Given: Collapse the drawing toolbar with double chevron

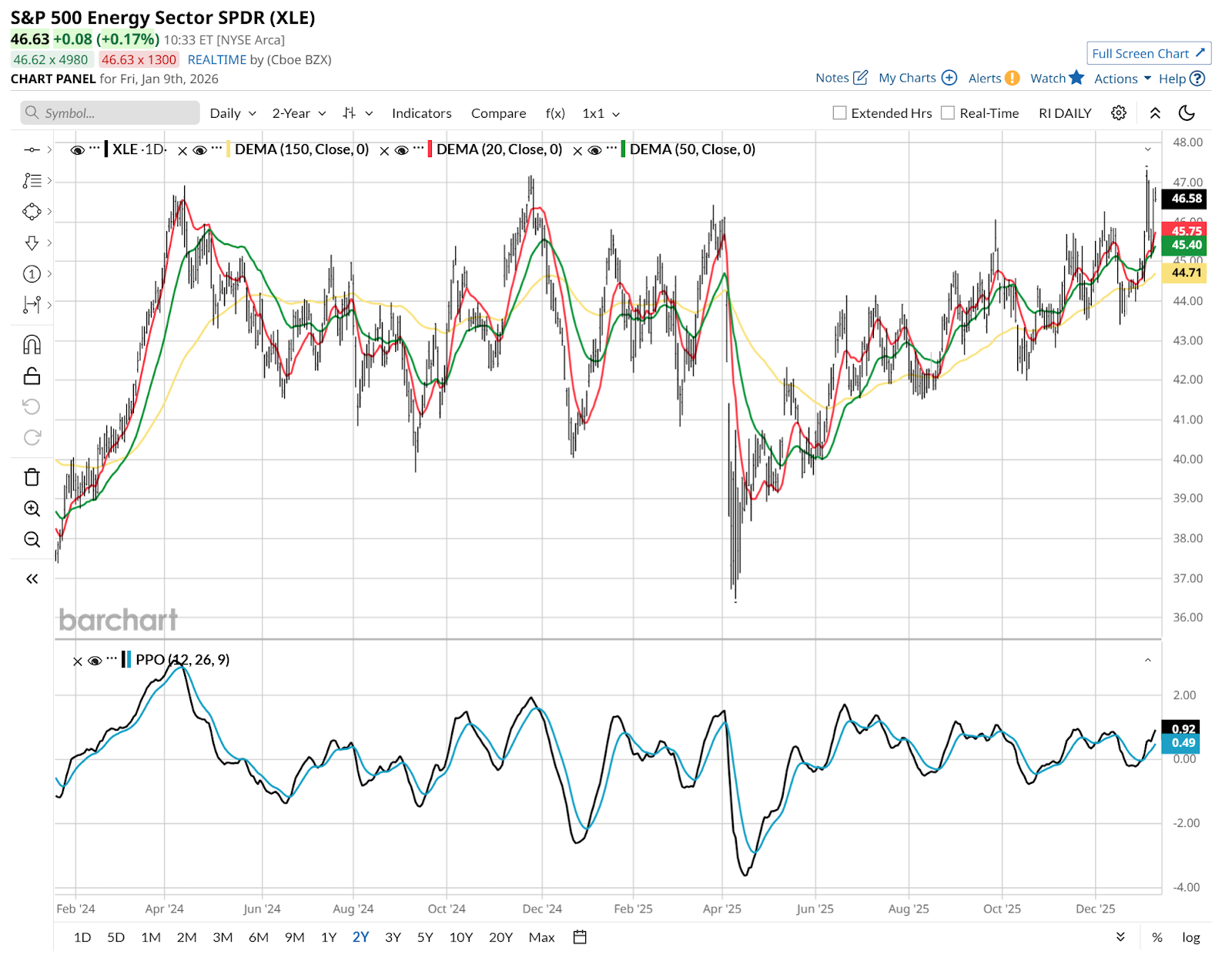Looking at the screenshot, I should coord(32,579).
